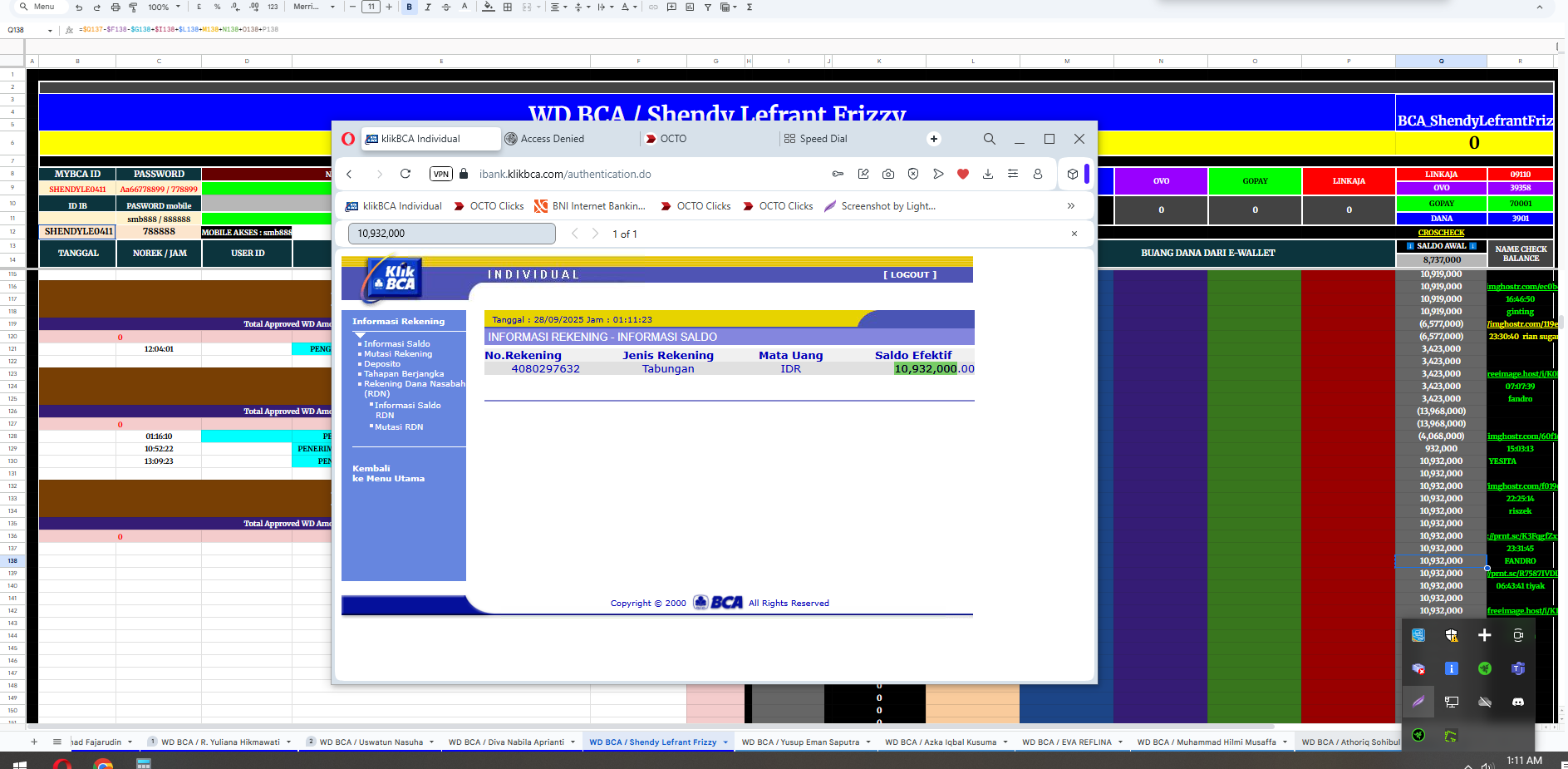1568x769 pixels.
Task: Toggle the VPN badge in address bar
Action: (x=441, y=174)
